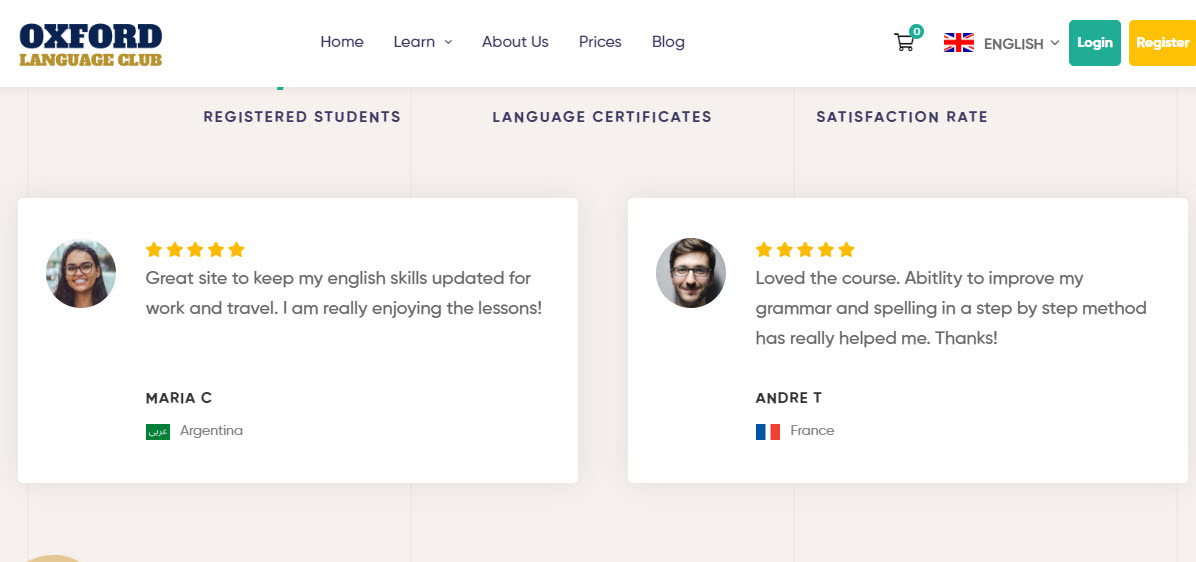Open the About Us page

point(515,42)
